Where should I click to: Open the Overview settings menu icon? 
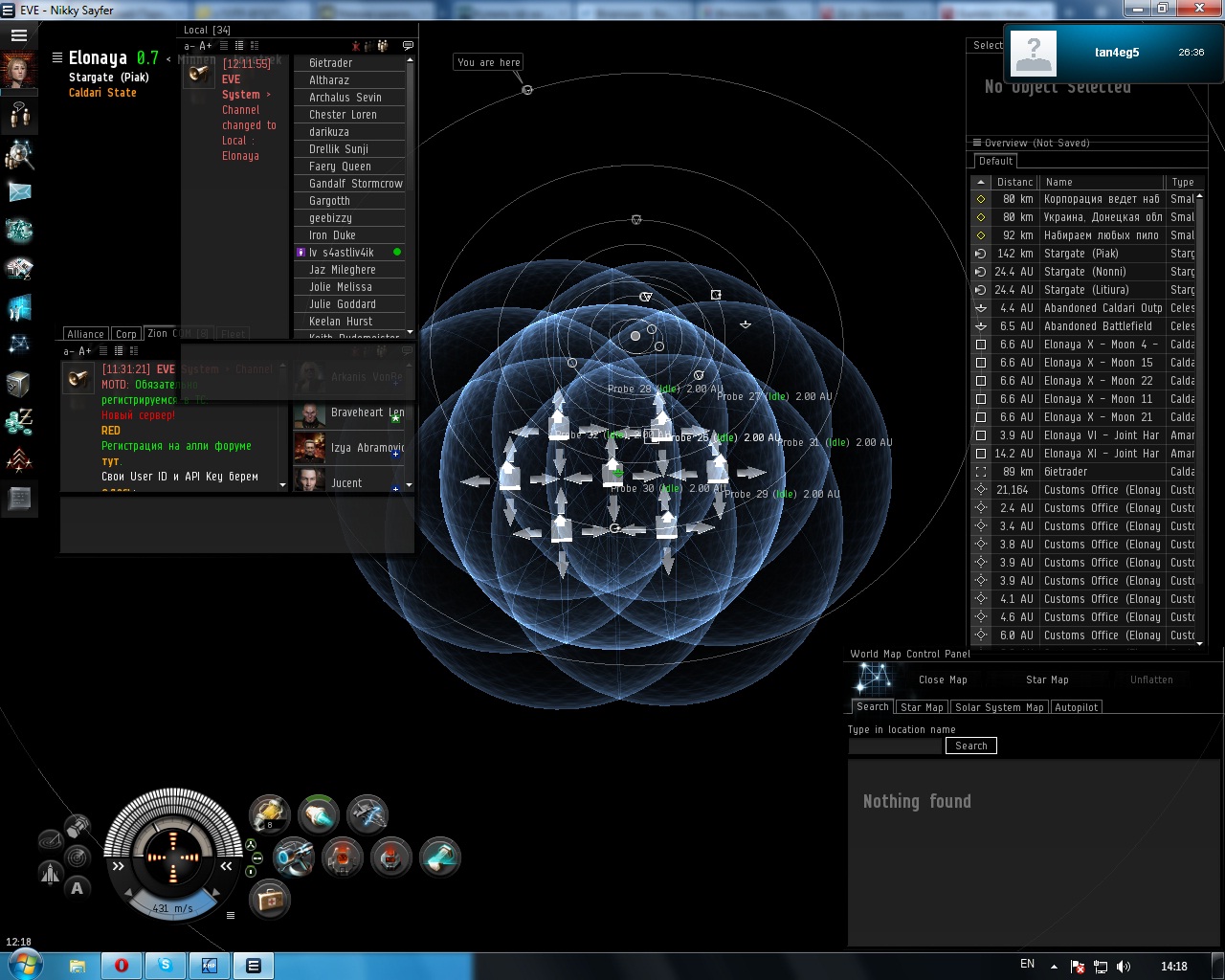(978, 143)
